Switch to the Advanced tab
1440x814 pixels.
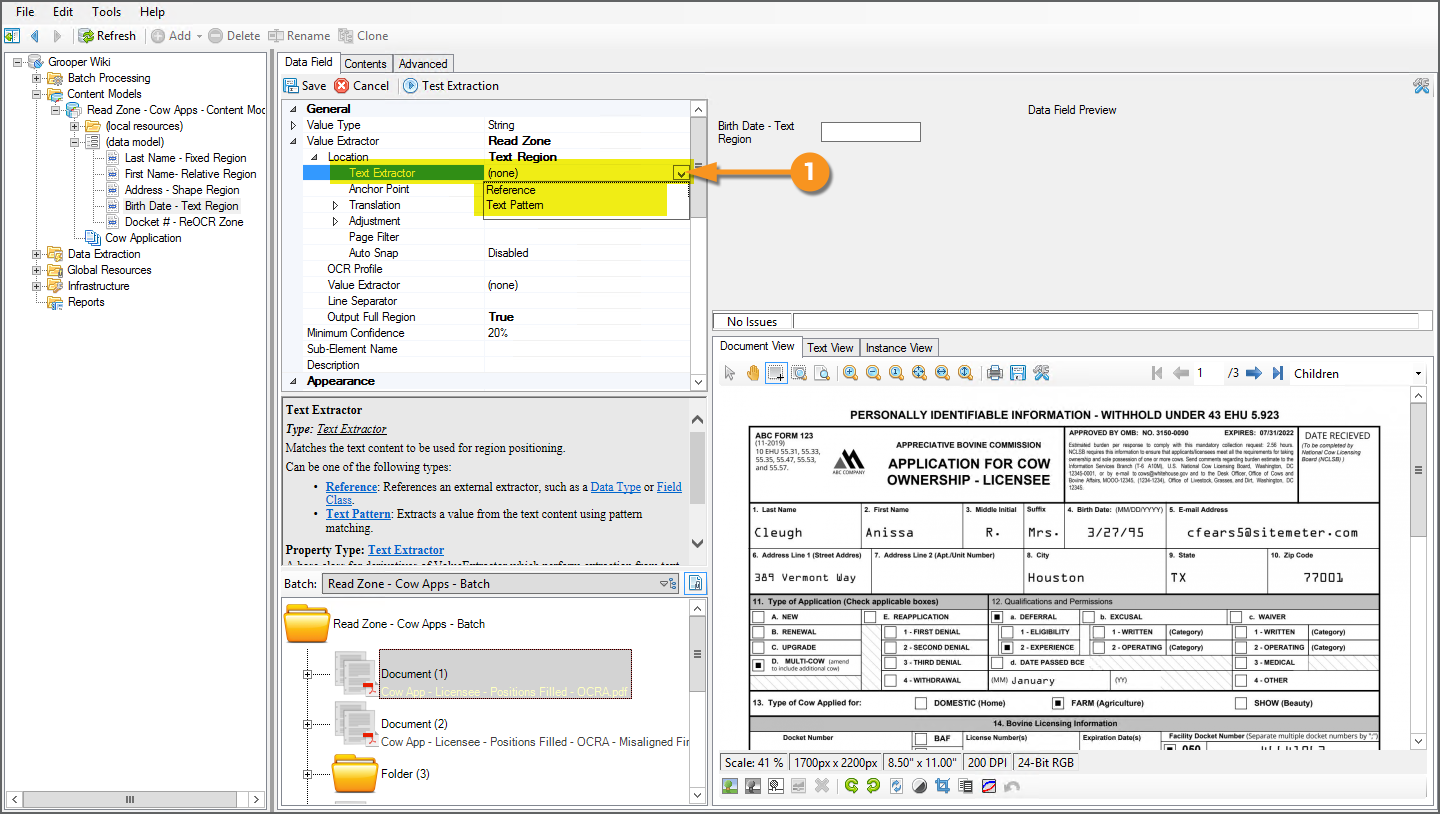423,64
